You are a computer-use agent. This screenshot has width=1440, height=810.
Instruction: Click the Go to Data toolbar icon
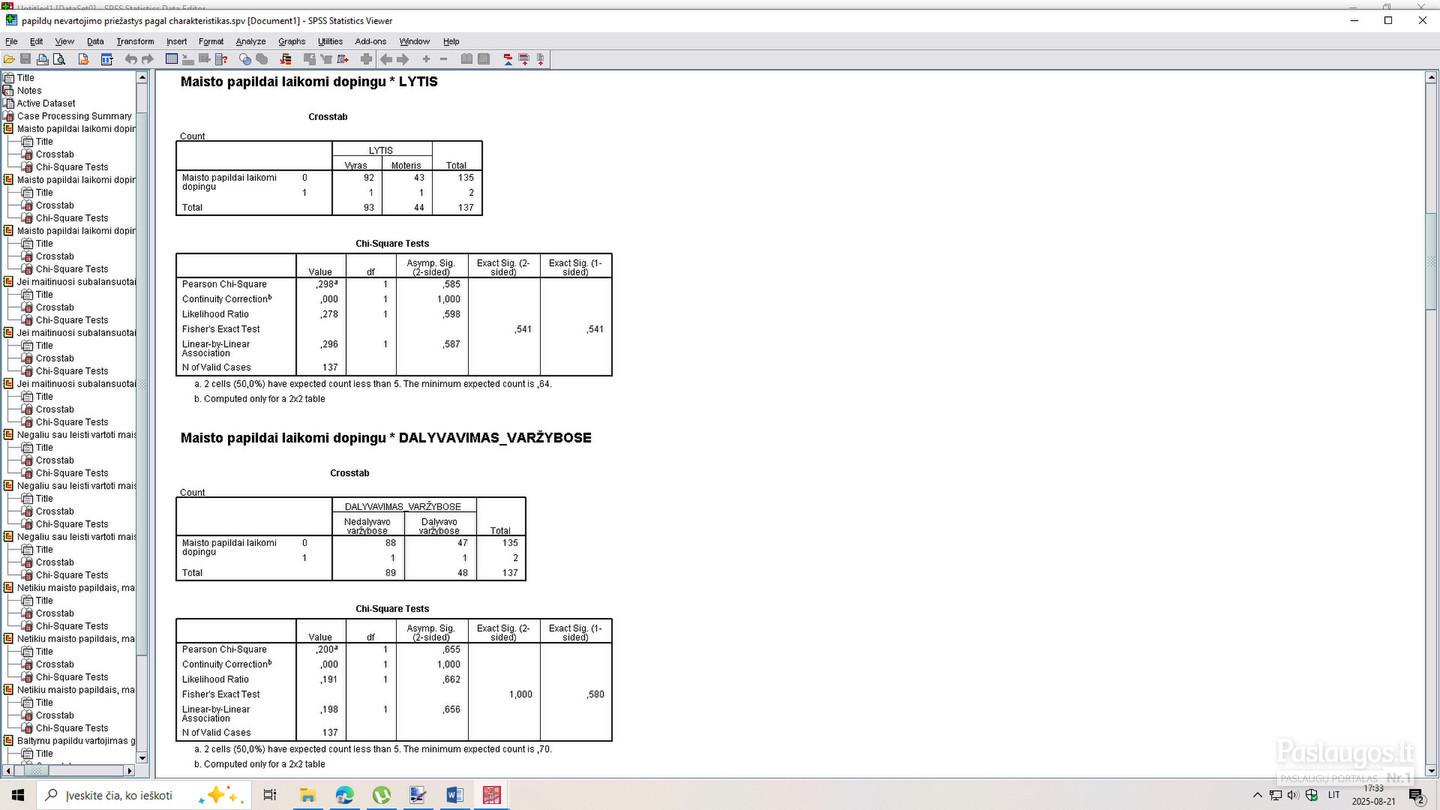(x=172, y=60)
